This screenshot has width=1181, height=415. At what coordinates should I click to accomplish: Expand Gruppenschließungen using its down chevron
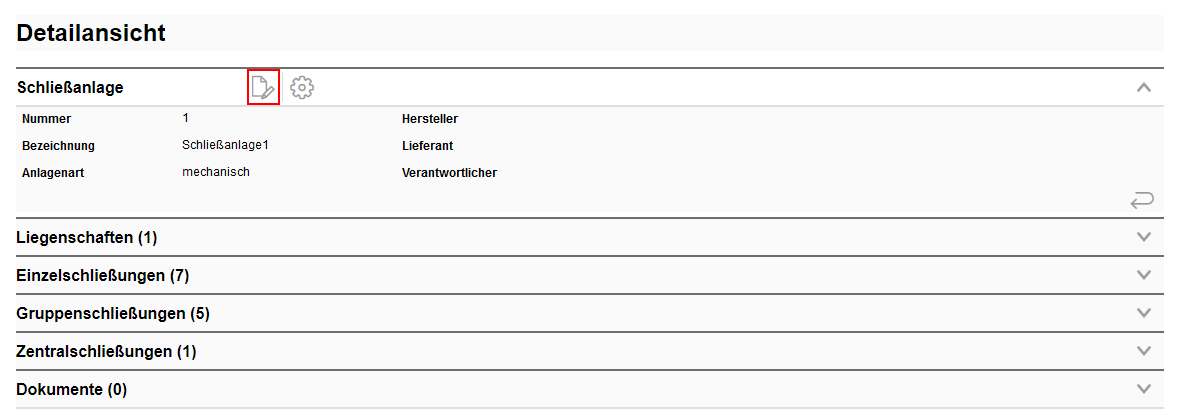1145,313
